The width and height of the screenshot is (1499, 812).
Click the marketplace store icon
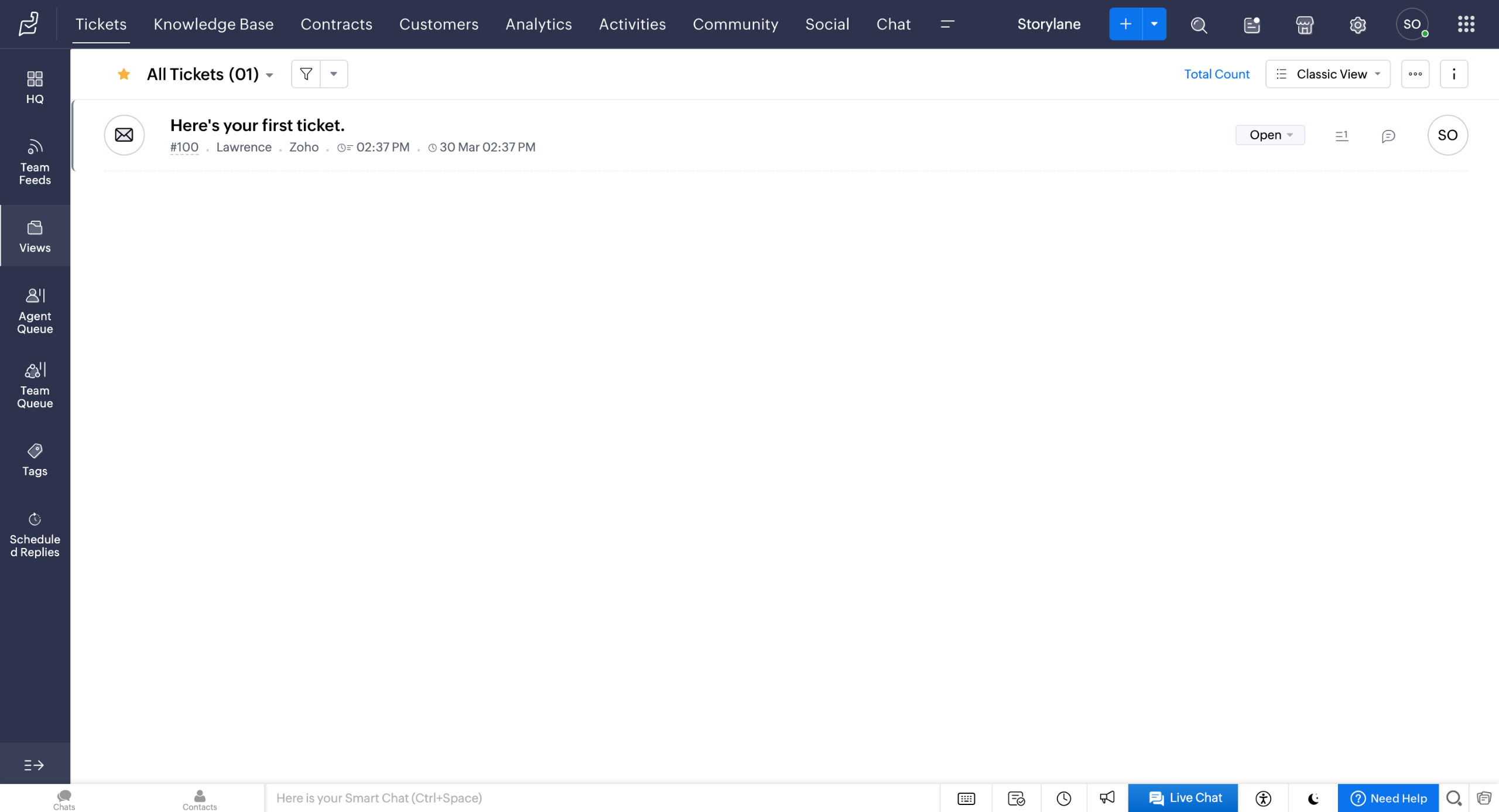tap(1305, 25)
